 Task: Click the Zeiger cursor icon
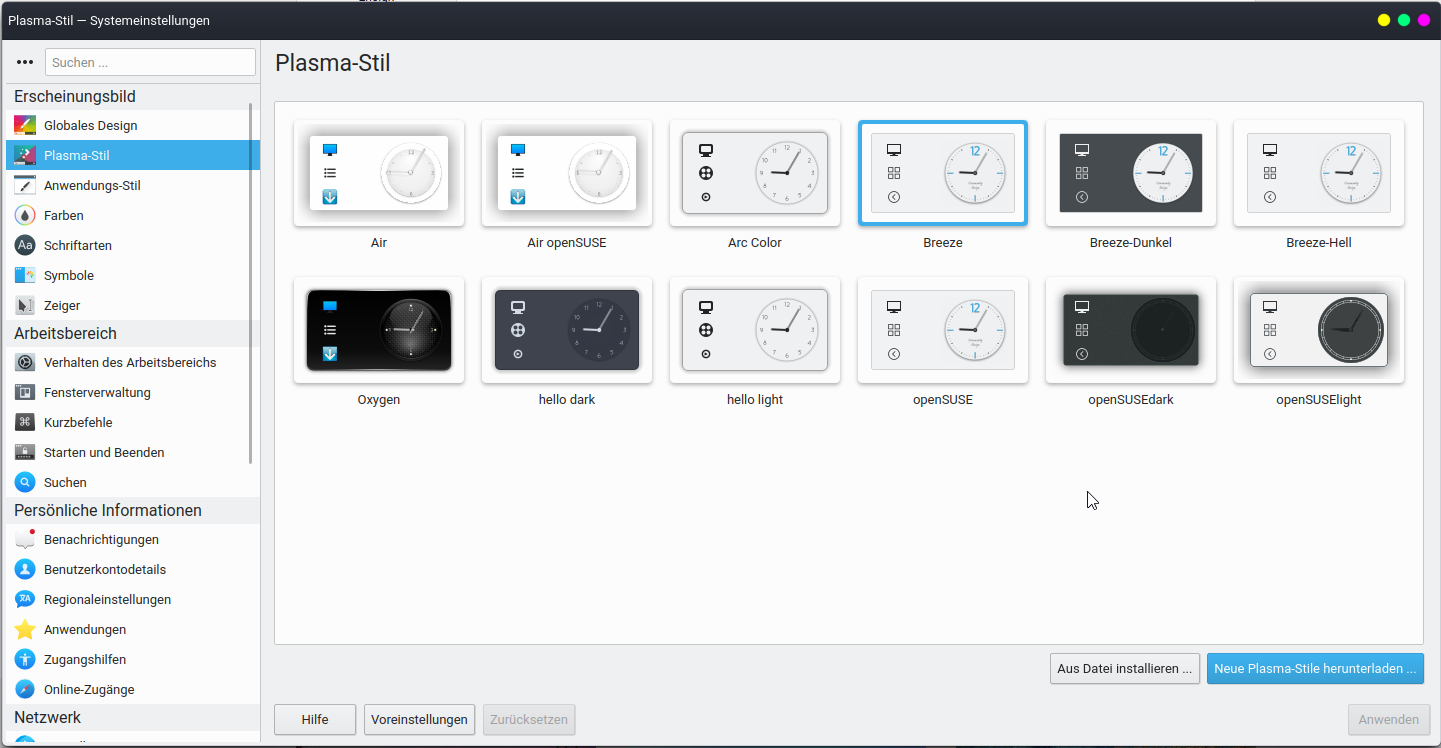coord(25,305)
